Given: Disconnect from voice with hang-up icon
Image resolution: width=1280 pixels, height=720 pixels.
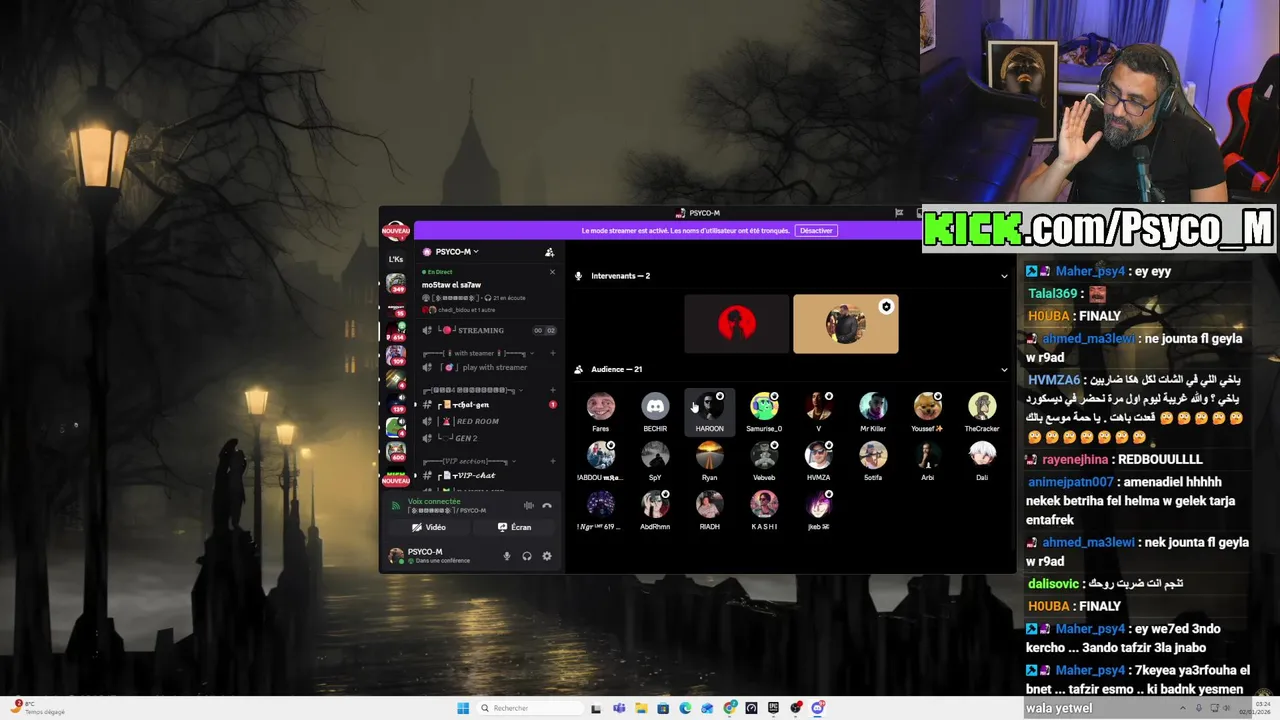Looking at the screenshot, I should click(547, 506).
